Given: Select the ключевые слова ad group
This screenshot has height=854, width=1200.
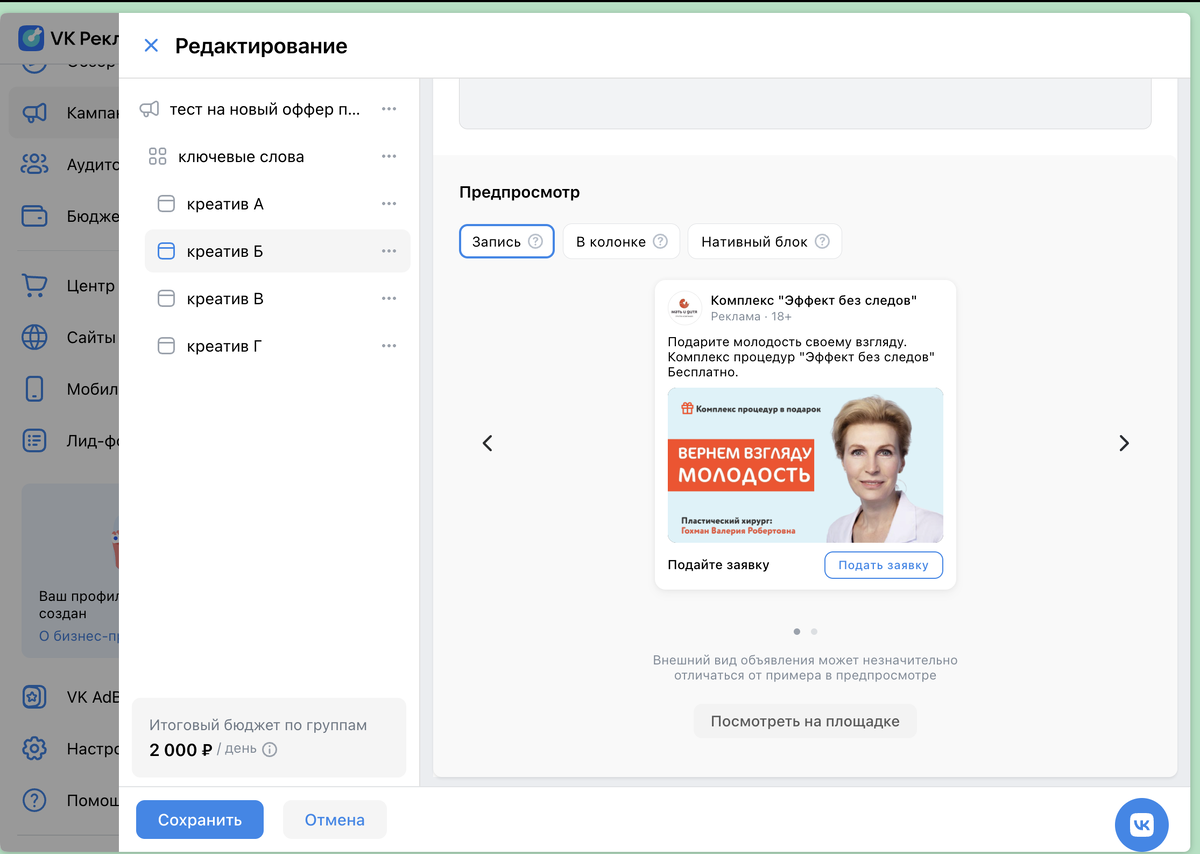Looking at the screenshot, I should (x=241, y=156).
